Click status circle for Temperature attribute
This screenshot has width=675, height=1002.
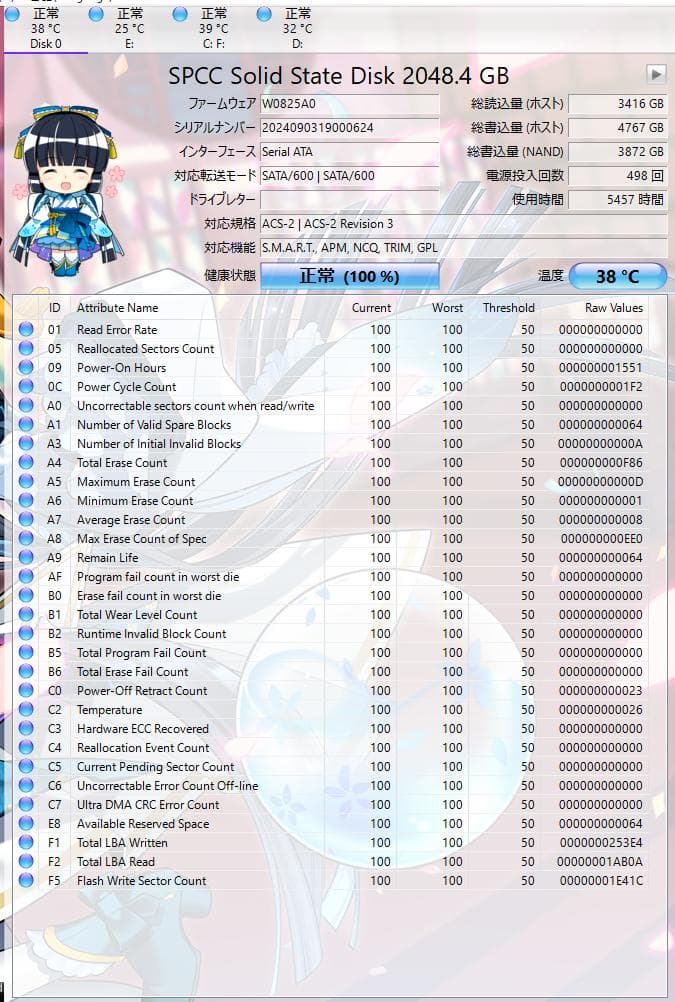(x=26, y=709)
